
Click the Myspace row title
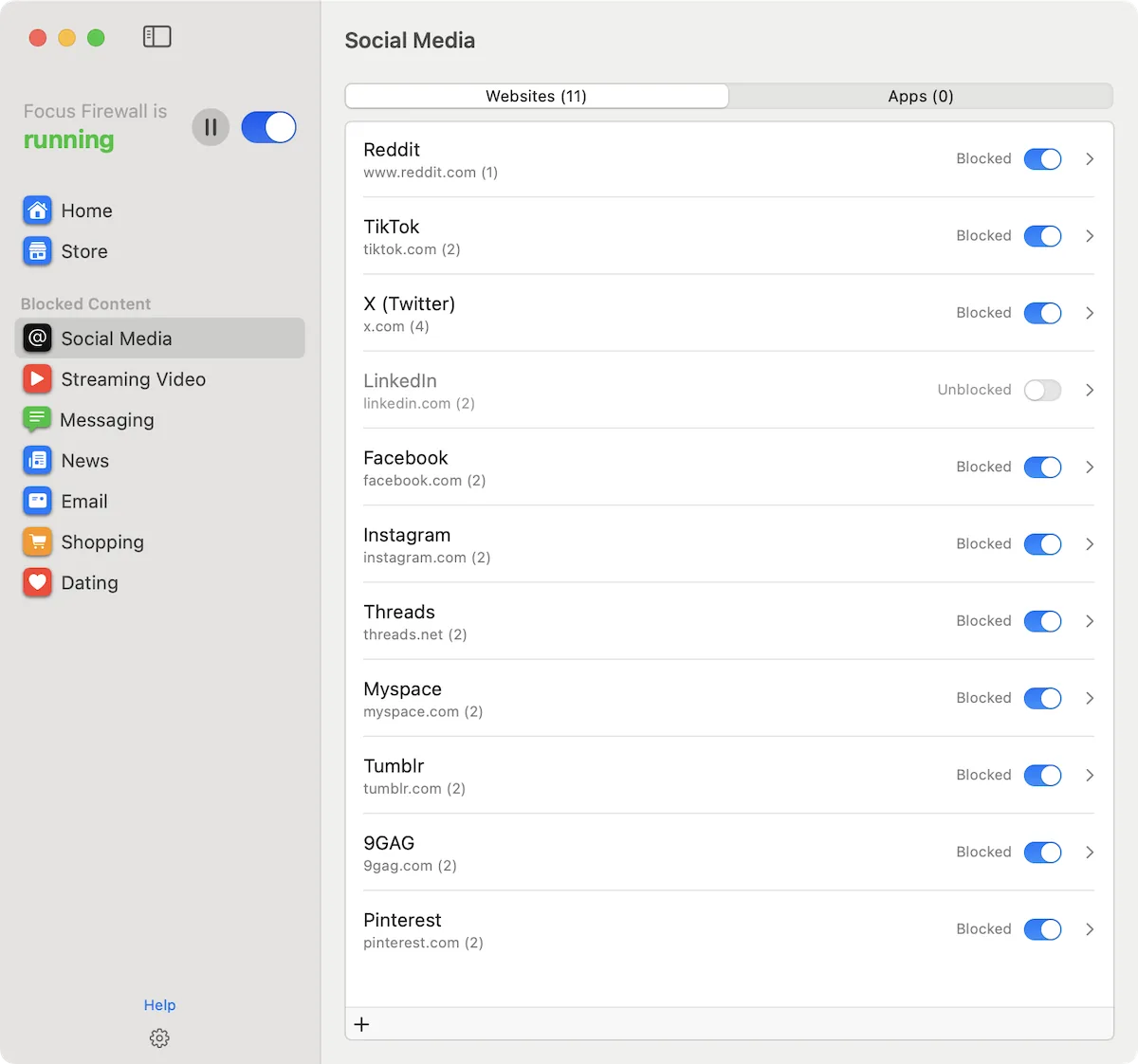pyautogui.click(x=402, y=689)
